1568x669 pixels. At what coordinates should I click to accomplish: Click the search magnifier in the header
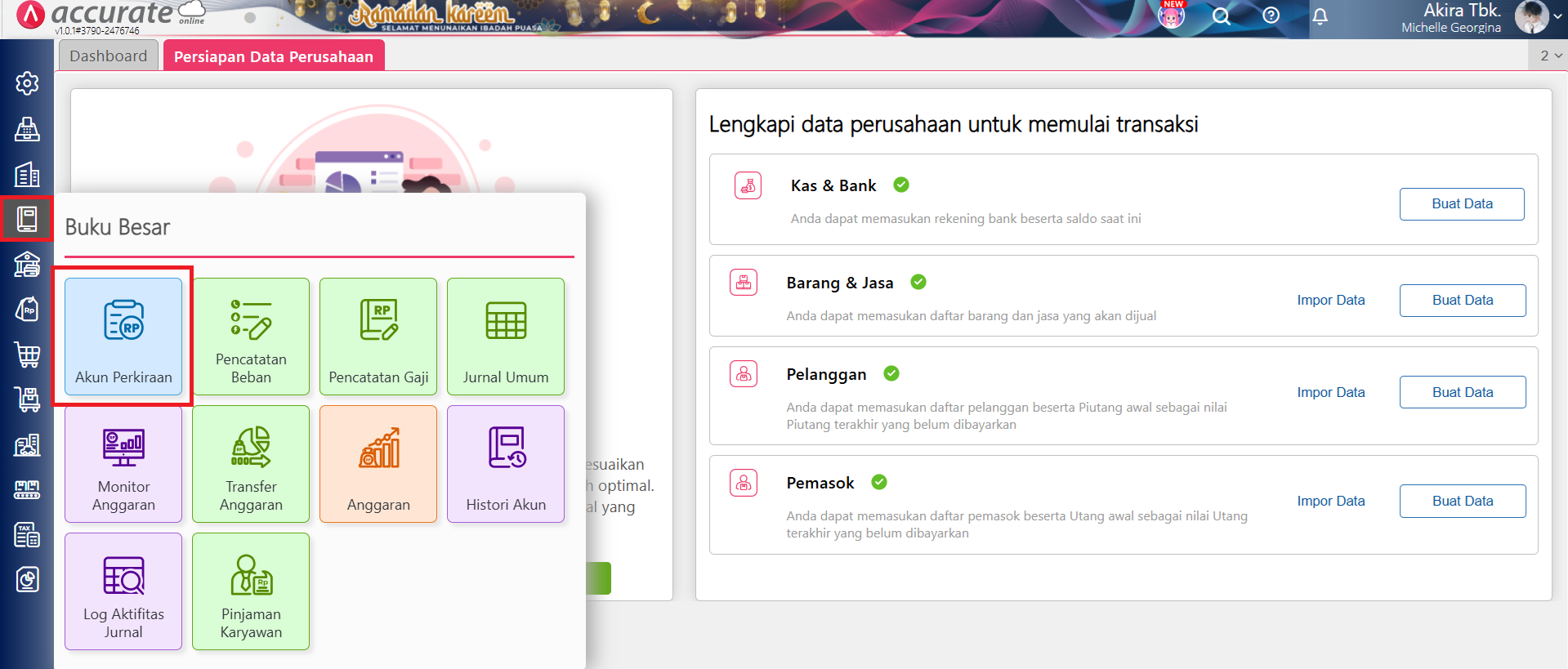1221,16
